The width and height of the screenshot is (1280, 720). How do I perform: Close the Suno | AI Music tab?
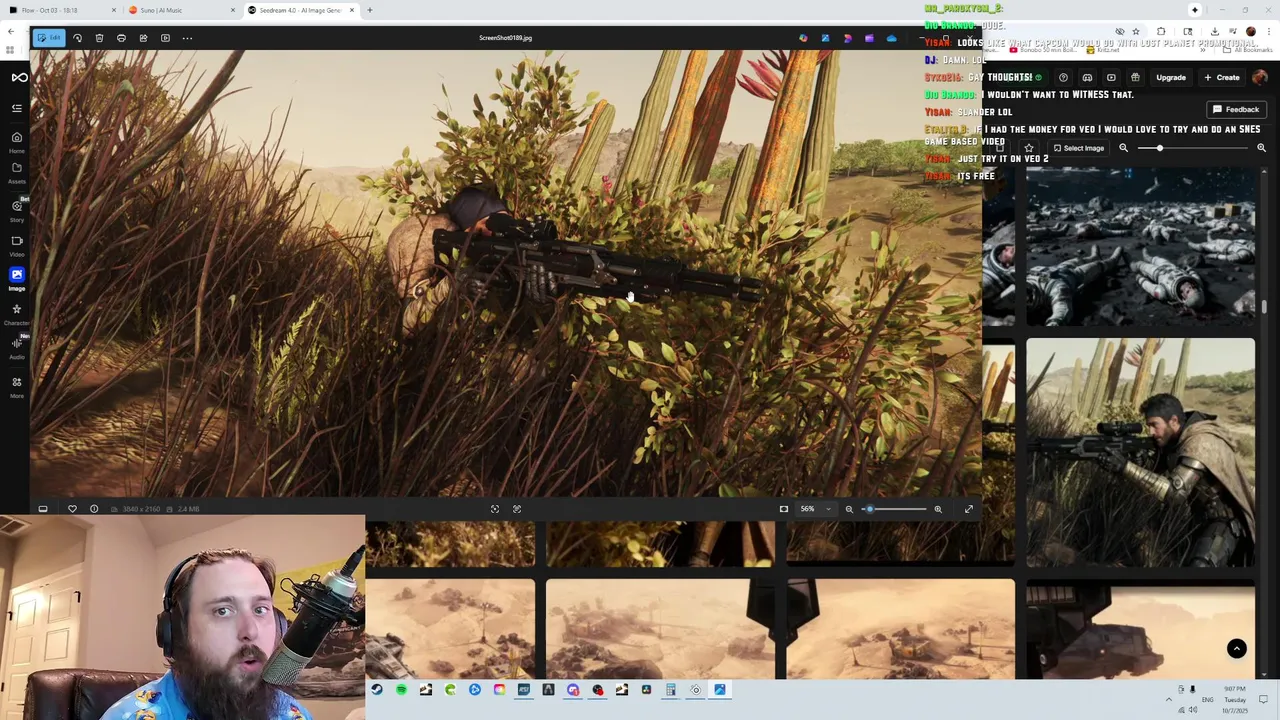[x=232, y=10]
